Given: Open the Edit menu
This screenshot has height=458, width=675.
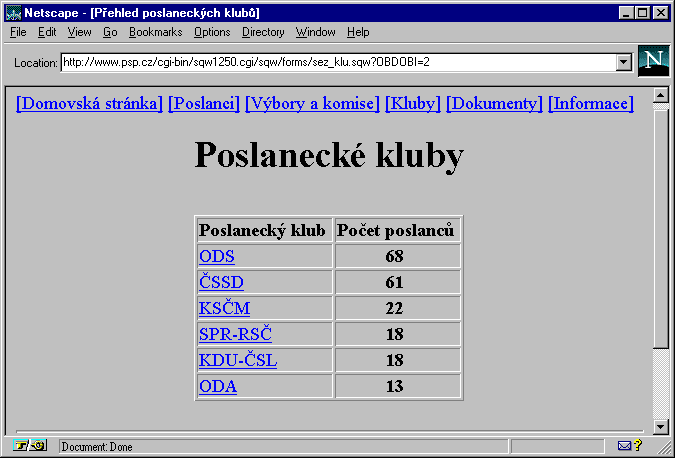Looking at the screenshot, I should point(47,32).
